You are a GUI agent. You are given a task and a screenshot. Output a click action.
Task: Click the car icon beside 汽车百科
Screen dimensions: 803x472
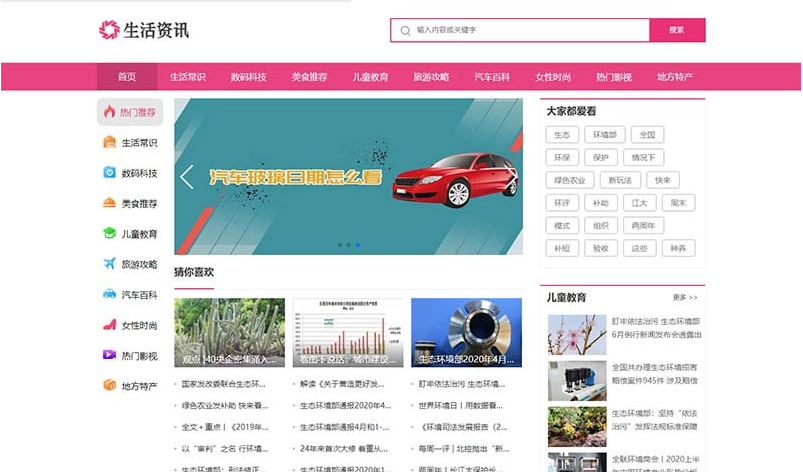[109, 294]
